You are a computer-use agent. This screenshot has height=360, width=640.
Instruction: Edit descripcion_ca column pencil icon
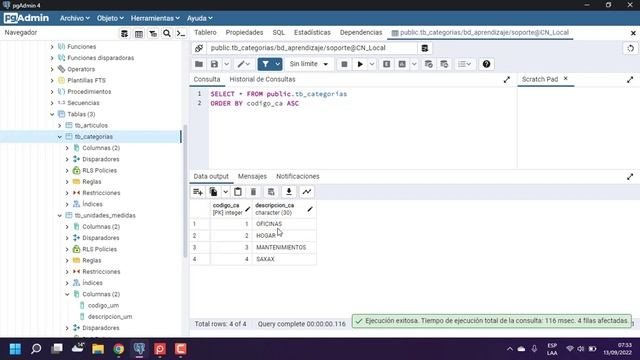coord(310,209)
